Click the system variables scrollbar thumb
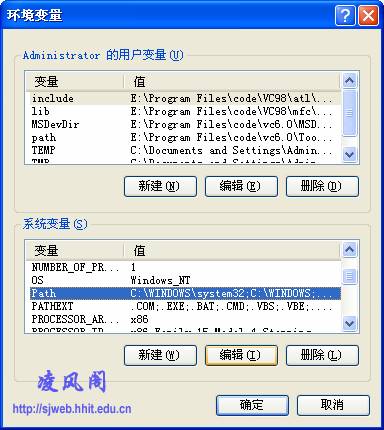Viewport: 384px width, 430px height. [350, 276]
